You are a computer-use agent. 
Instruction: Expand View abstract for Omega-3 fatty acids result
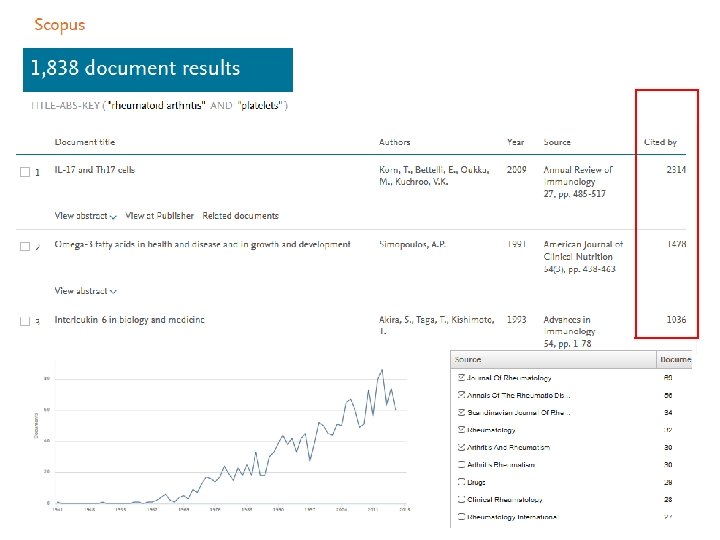coord(85,291)
